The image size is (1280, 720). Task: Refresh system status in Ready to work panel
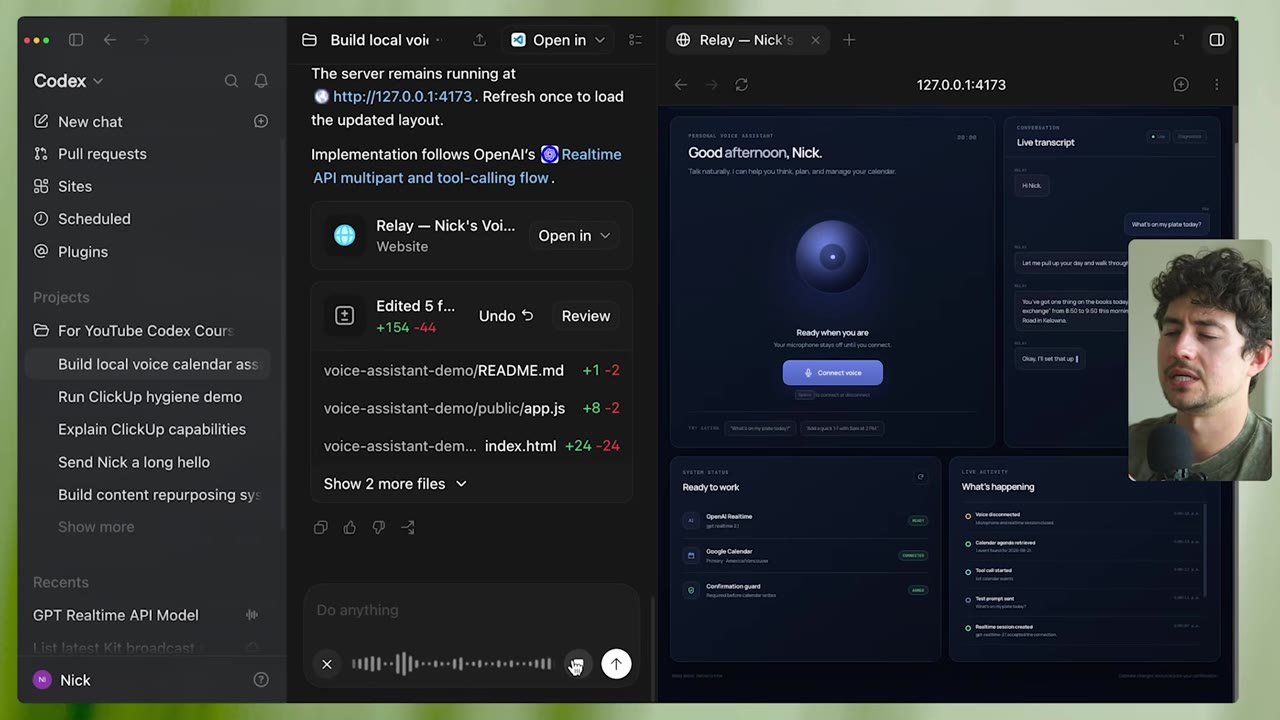coord(921,477)
